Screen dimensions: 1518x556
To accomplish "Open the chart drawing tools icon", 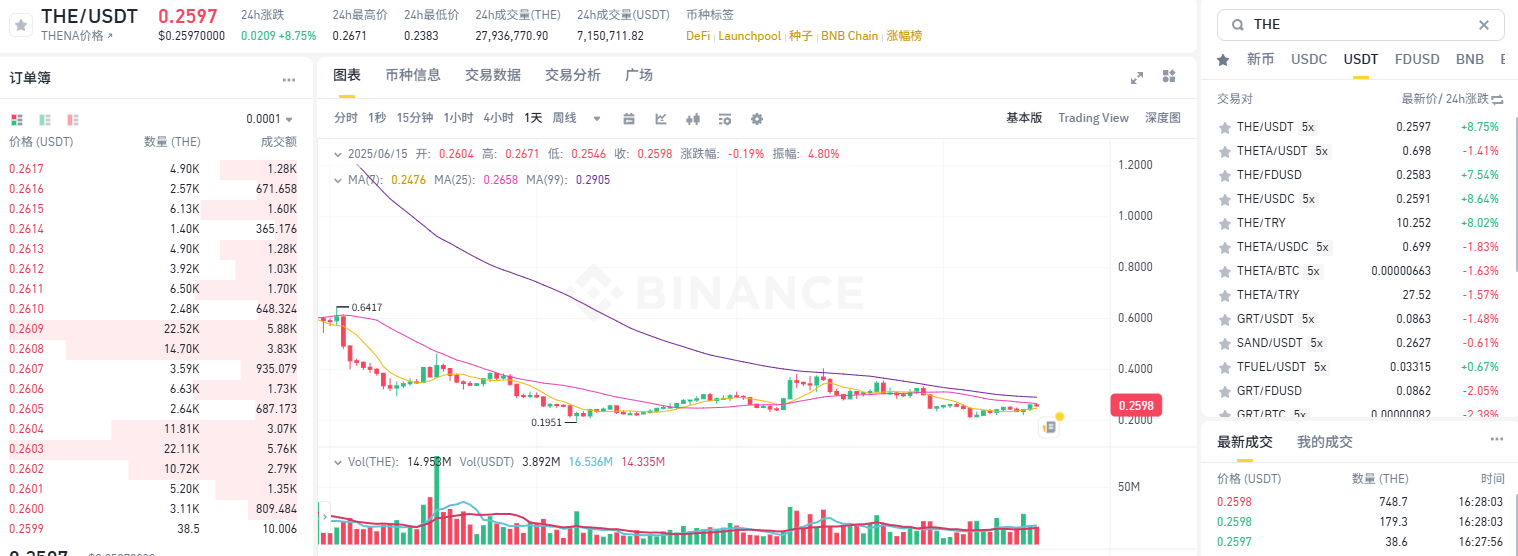I will click(629, 118).
